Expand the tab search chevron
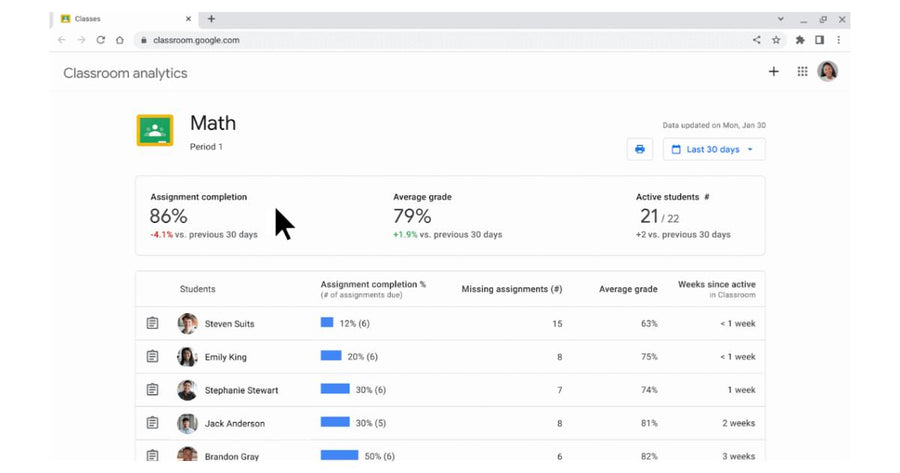Image resolution: width=900 pixels, height=473 pixels. [781, 19]
